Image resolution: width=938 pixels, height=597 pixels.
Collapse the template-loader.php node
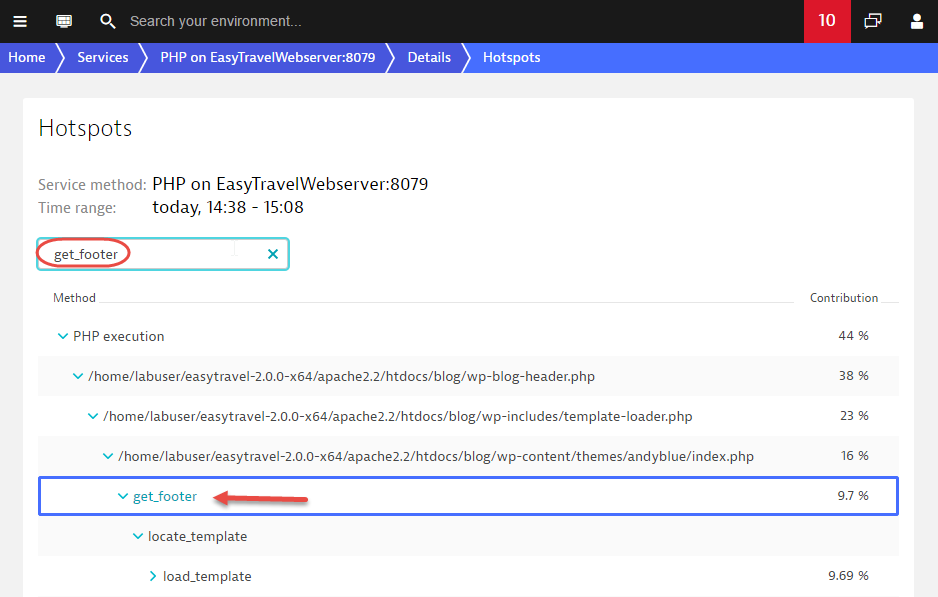(93, 416)
